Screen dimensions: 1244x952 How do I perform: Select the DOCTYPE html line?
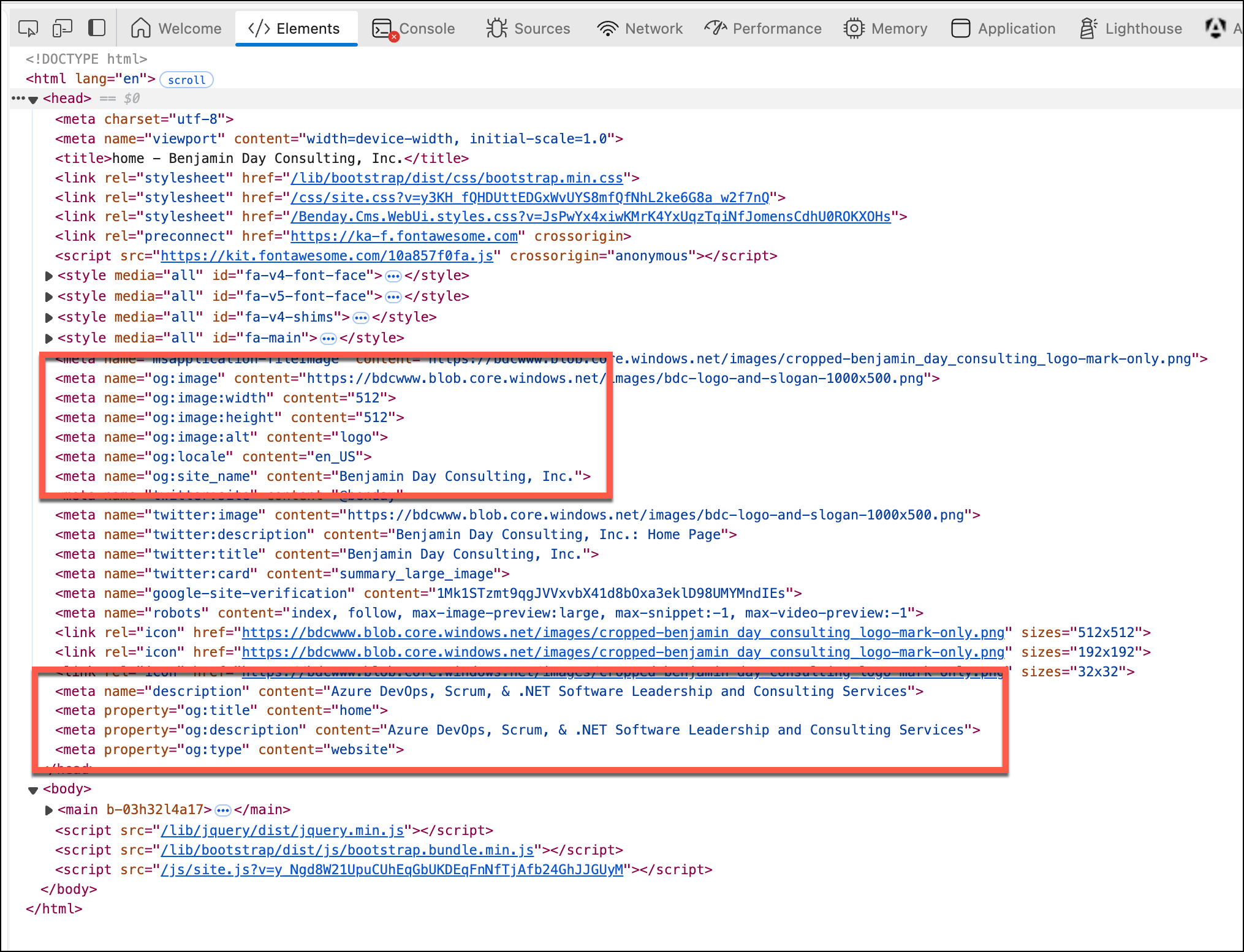pyautogui.click(x=86, y=59)
